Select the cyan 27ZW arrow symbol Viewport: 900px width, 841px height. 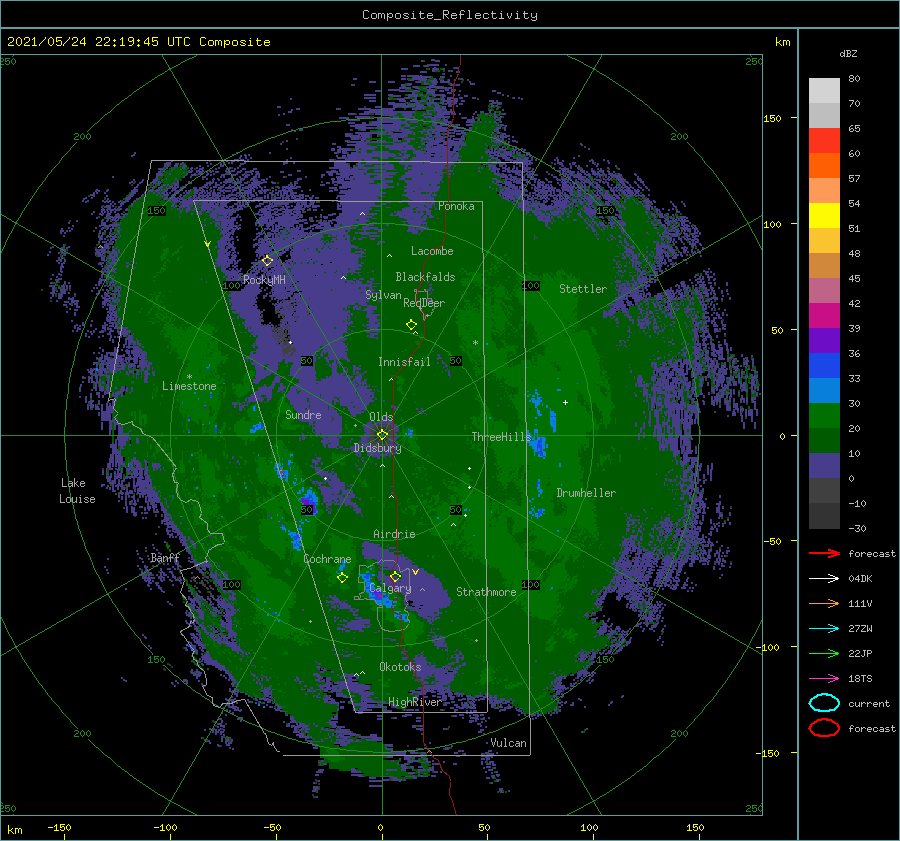[x=824, y=629]
